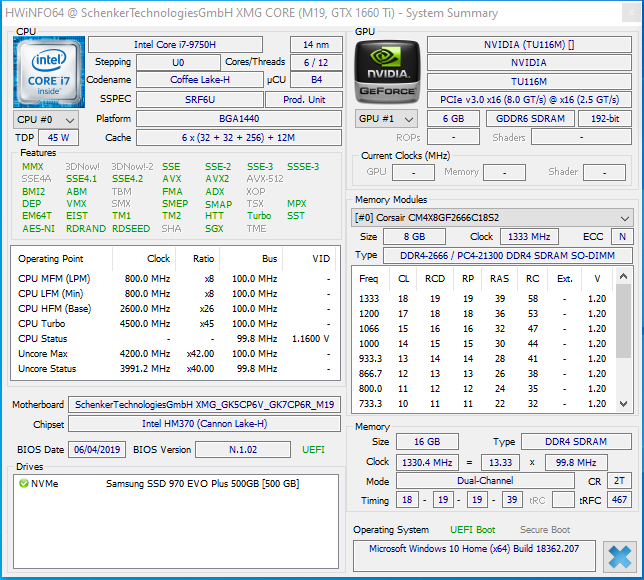Click the Freq column header in timings table
The image size is (644, 580).
point(368,279)
